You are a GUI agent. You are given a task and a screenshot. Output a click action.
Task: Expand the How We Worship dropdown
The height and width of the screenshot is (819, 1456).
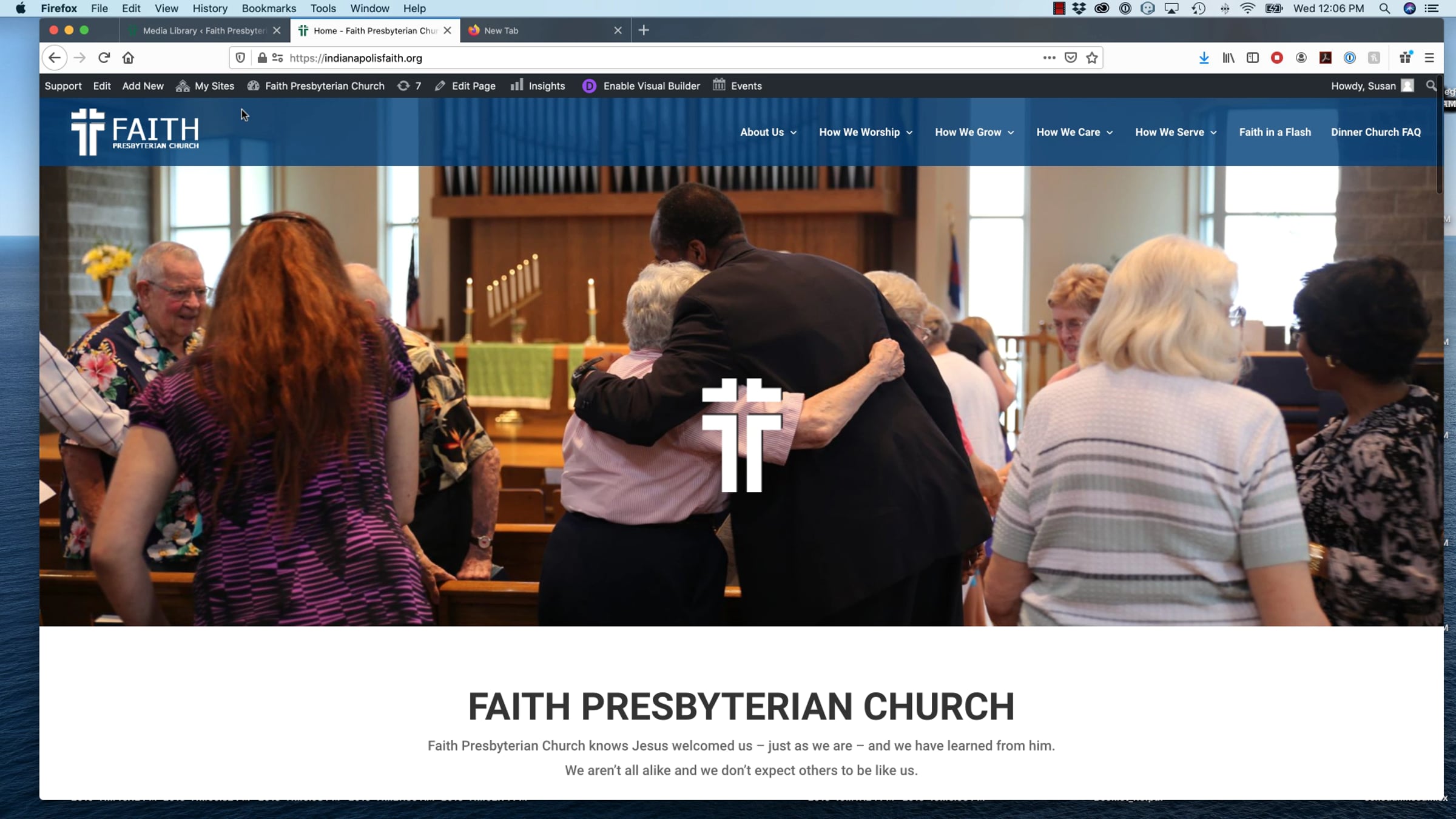(x=865, y=132)
